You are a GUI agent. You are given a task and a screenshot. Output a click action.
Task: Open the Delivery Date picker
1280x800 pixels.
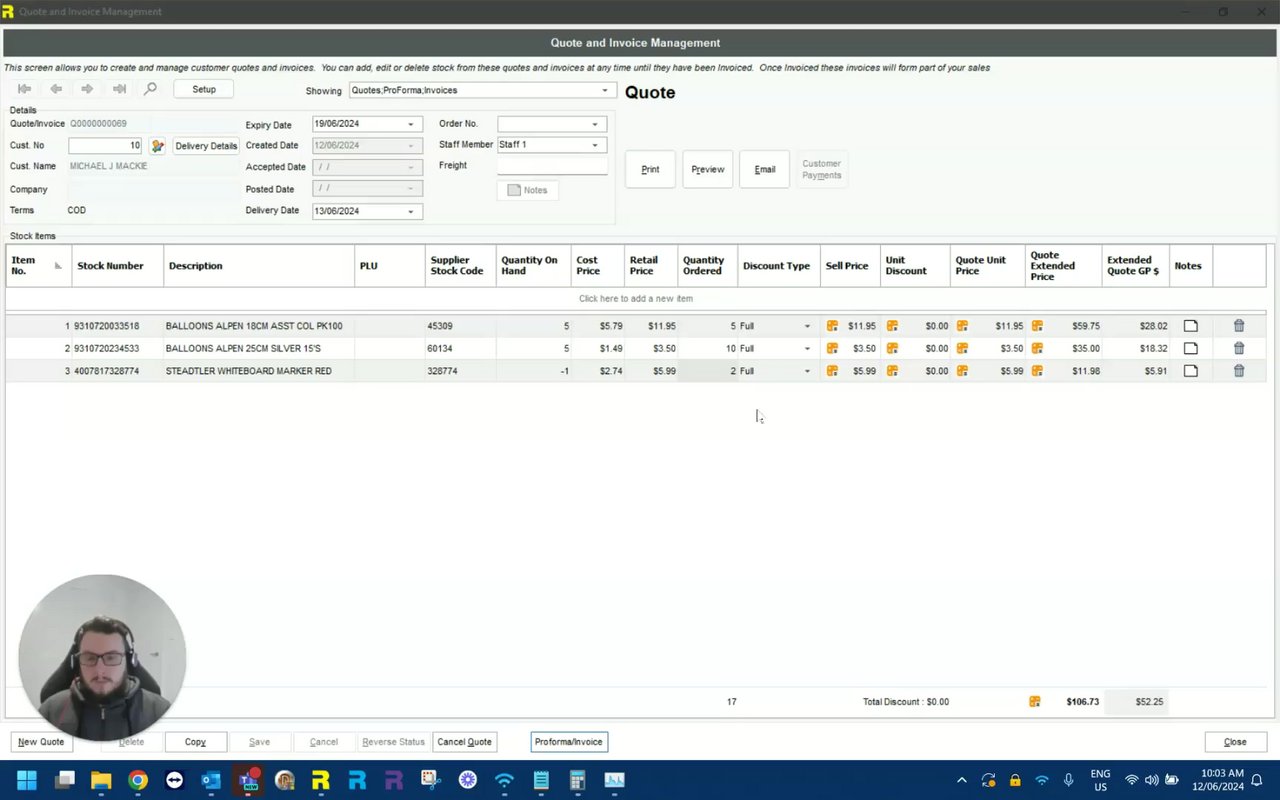click(x=410, y=211)
